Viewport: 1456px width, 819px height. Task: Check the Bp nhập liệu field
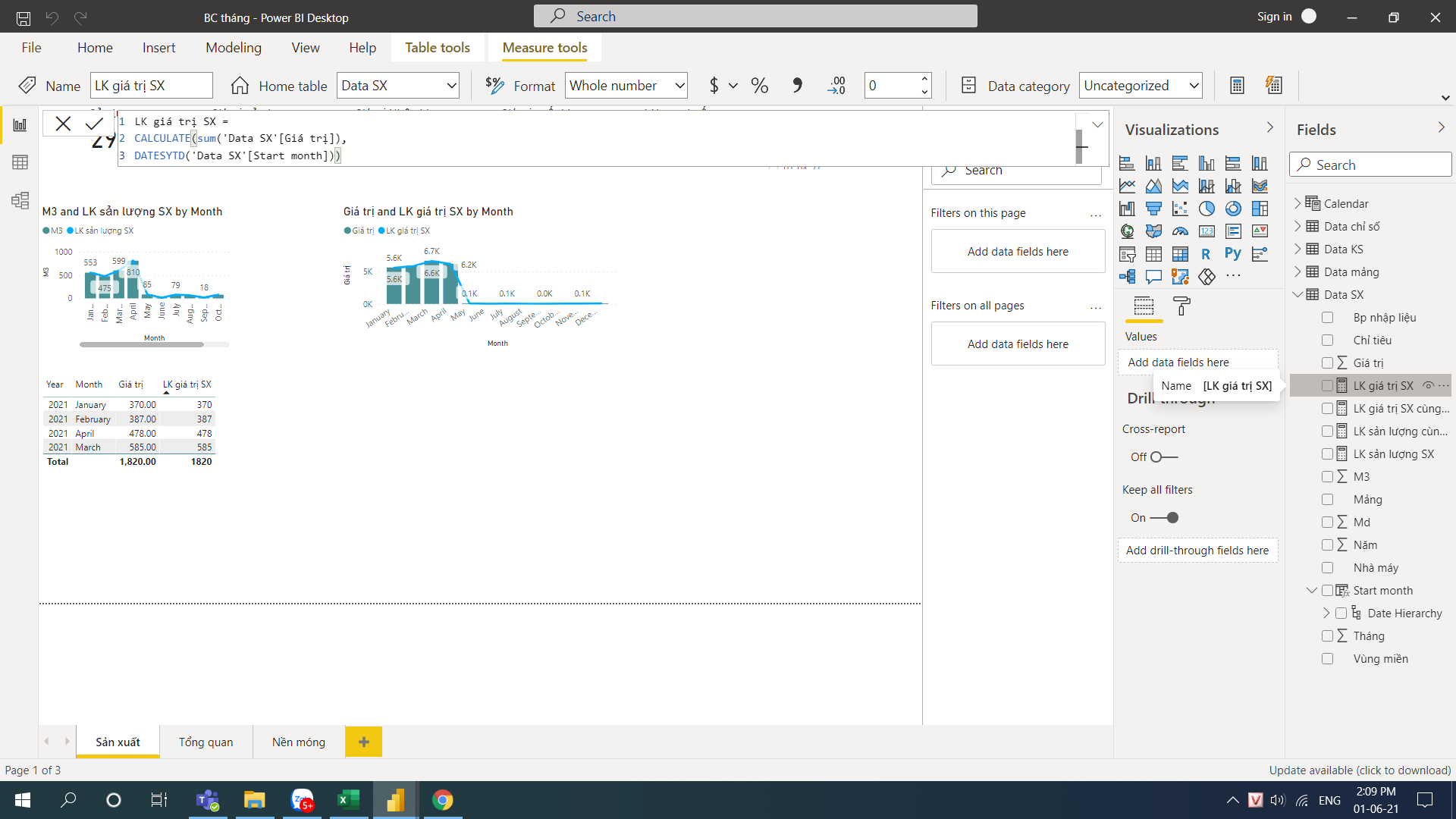click(x=1327, y=318)
